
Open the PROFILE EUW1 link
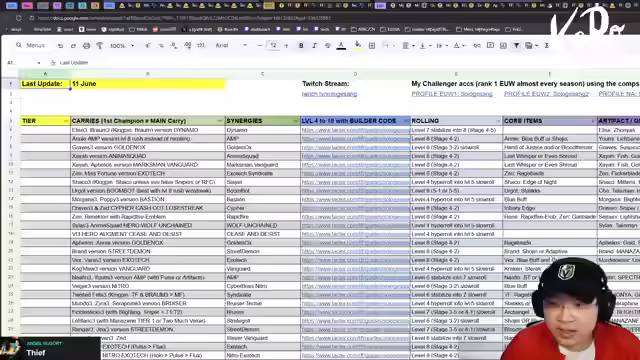pyautogui.click(x=452, y=94)
